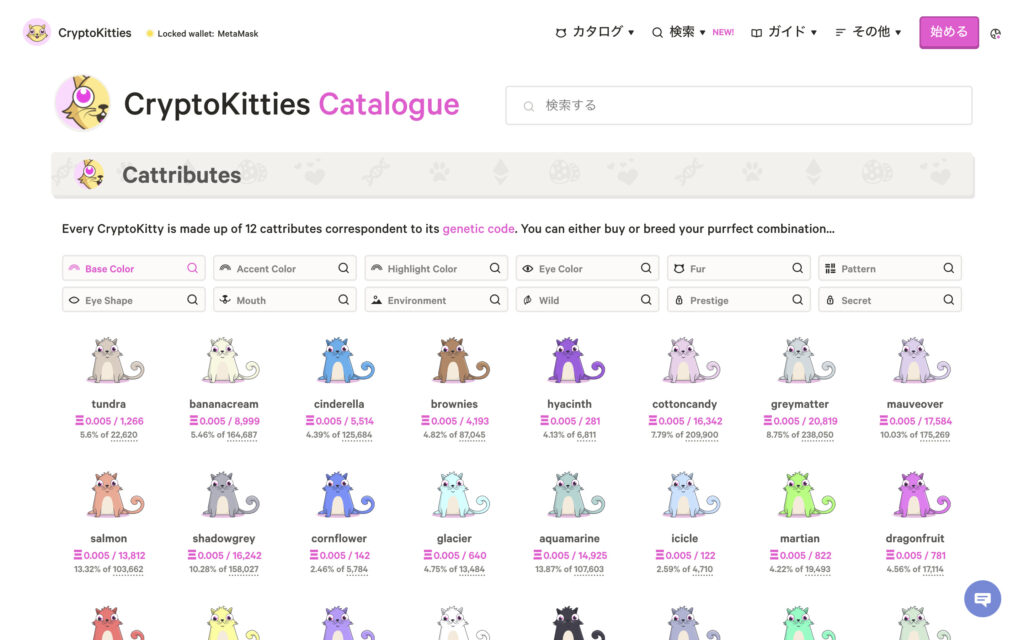
Task: Click the CryptoKitties logo in header
Action: click(x=78, y=33)
